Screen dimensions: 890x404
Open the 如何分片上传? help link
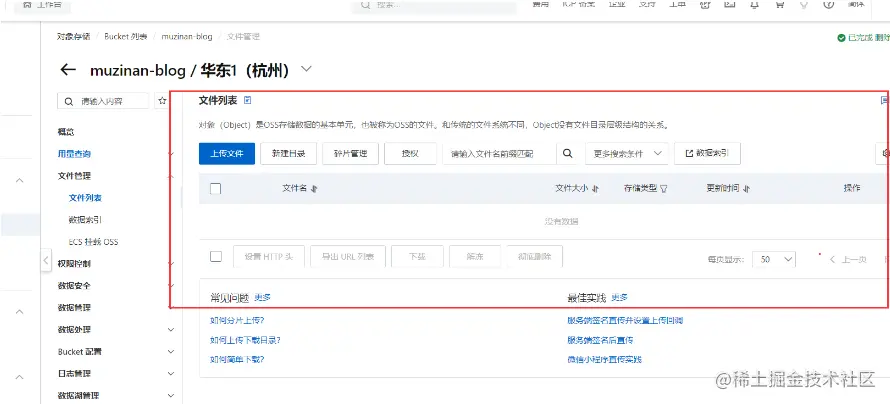point(237,320)
